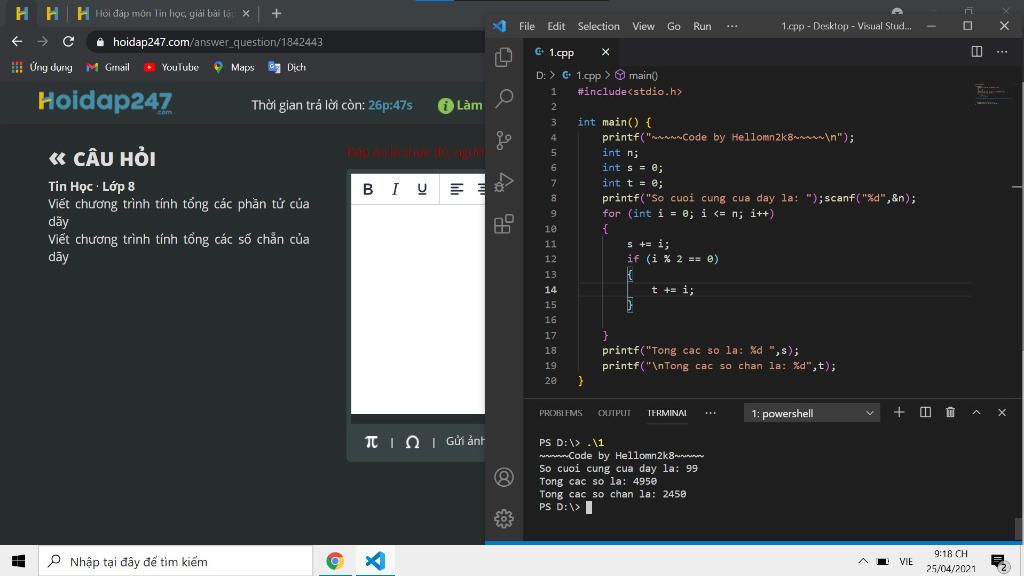Open the Edit menu in VS Code
1024x576 pixels.
(x=556, y=26)
